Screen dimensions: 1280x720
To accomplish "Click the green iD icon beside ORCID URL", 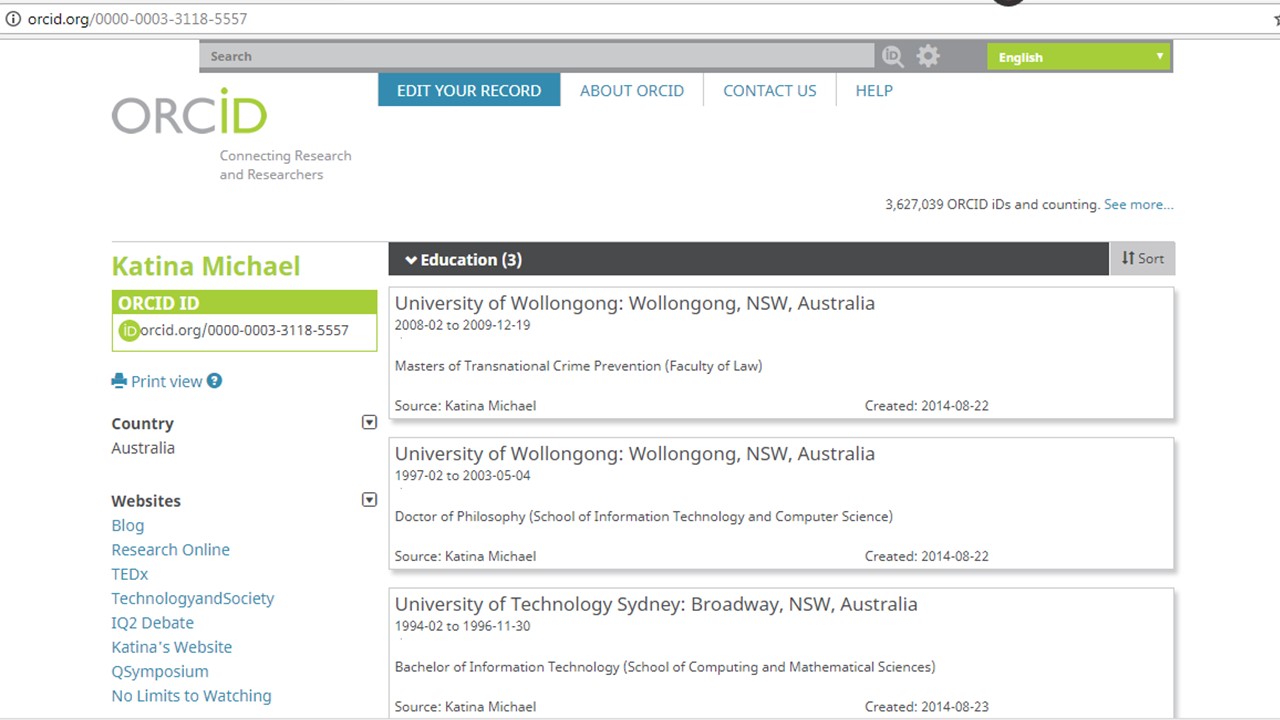I will 129,330.
